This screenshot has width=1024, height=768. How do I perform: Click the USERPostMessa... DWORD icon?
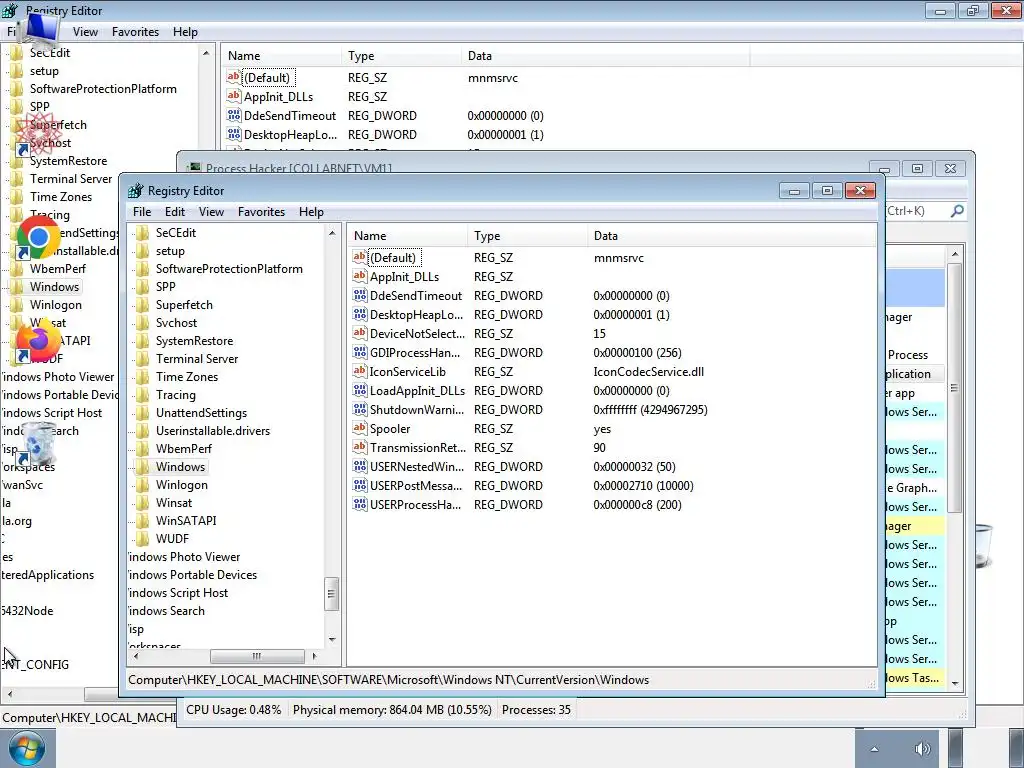359,485
